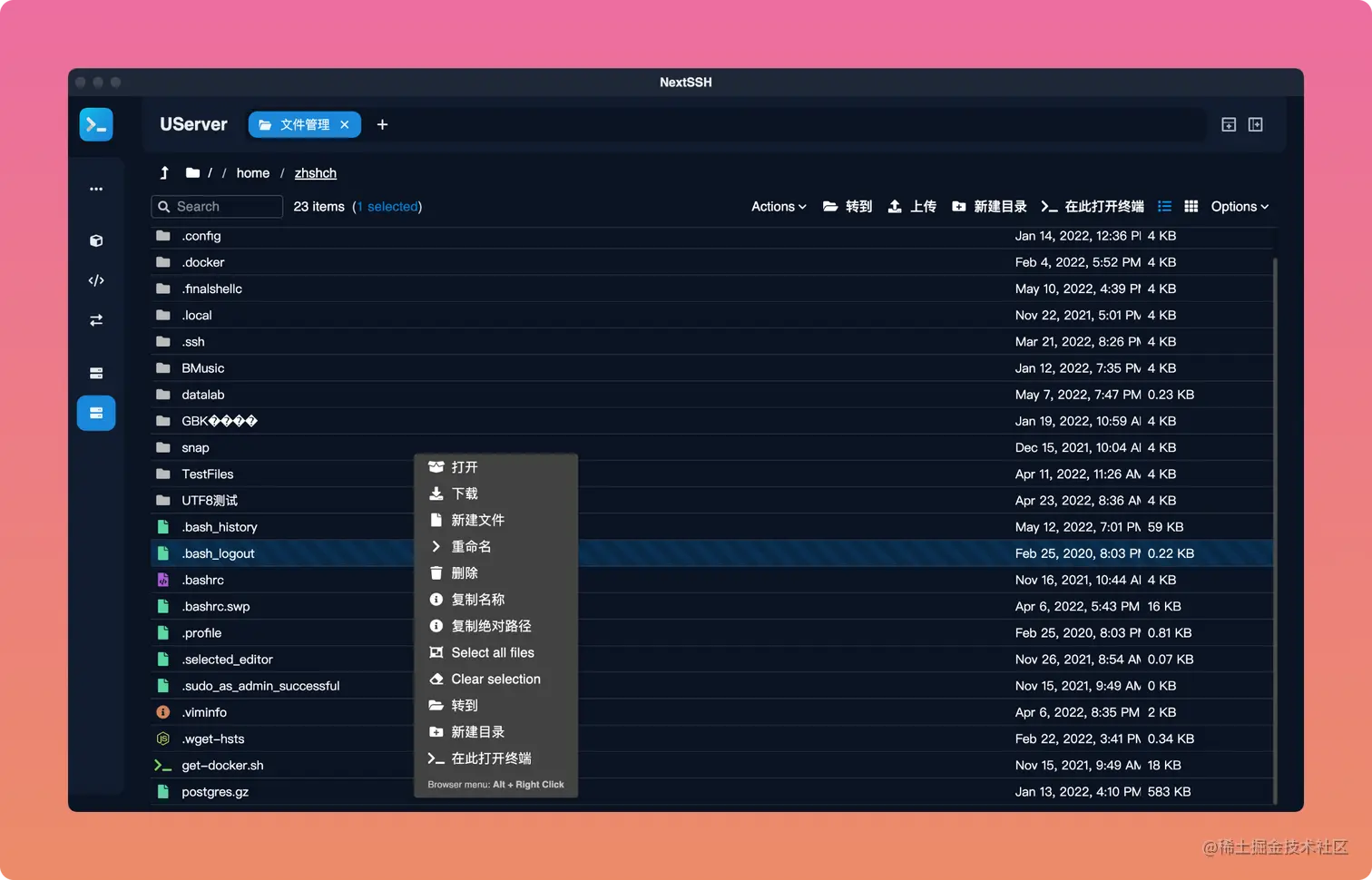The height and width of the screenshot is (880, 1372).
Task: Click the purple file icon of .bashrc
Action: point(163,580)
